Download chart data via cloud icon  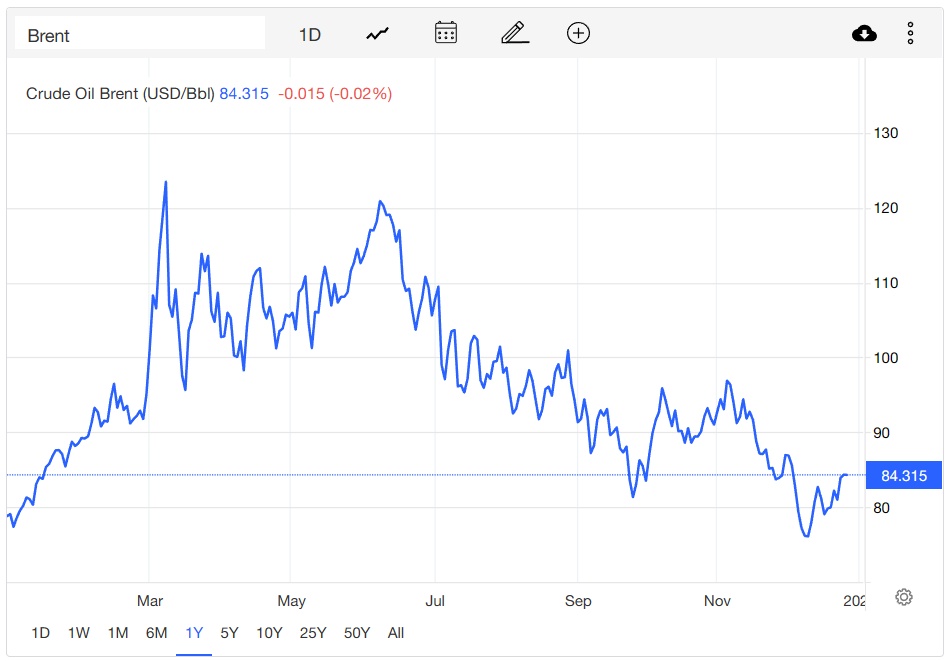(x=864, y=33)
